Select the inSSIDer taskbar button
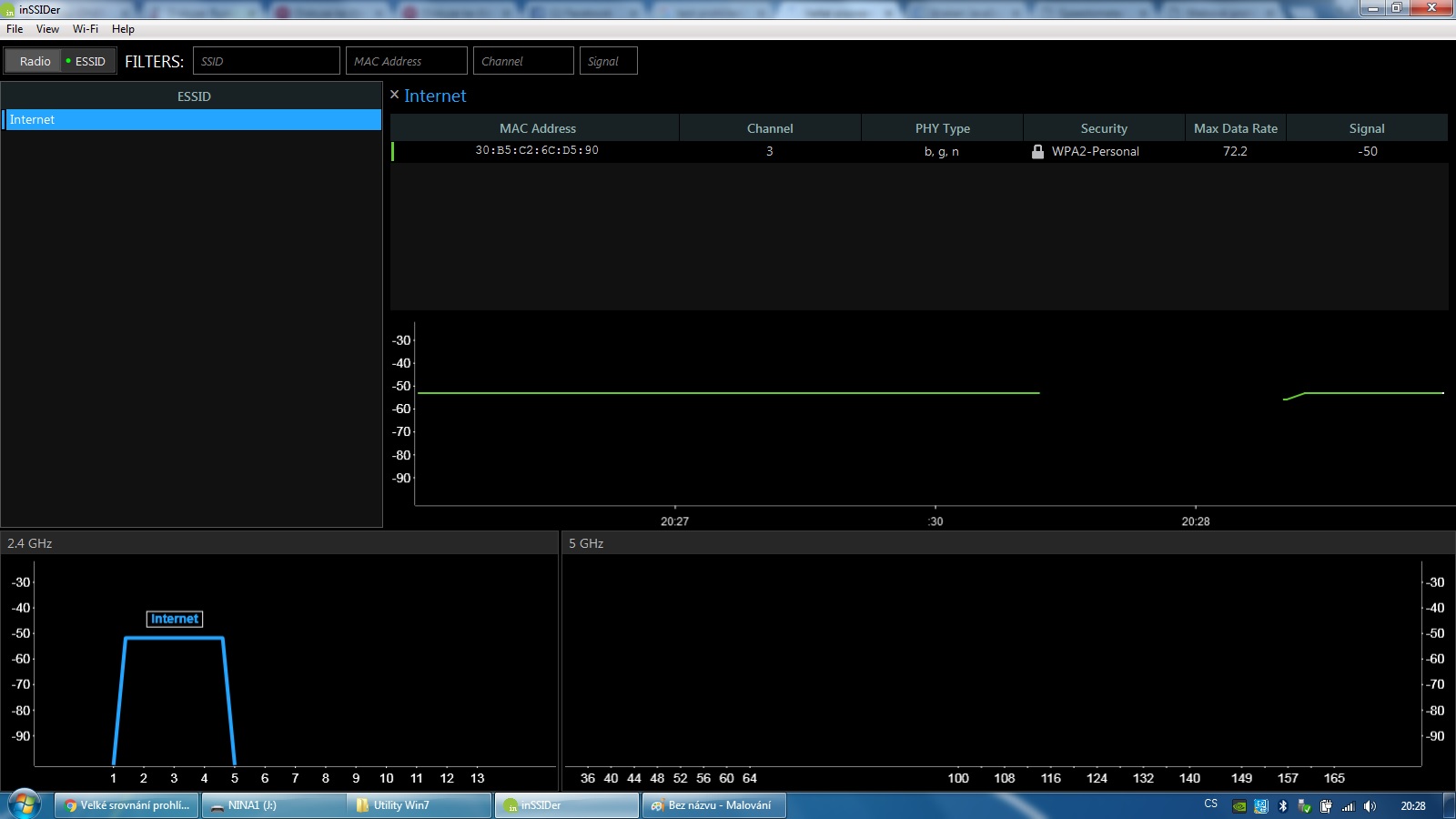Viewport: 1456px width, 819px height. coord(567,805)
